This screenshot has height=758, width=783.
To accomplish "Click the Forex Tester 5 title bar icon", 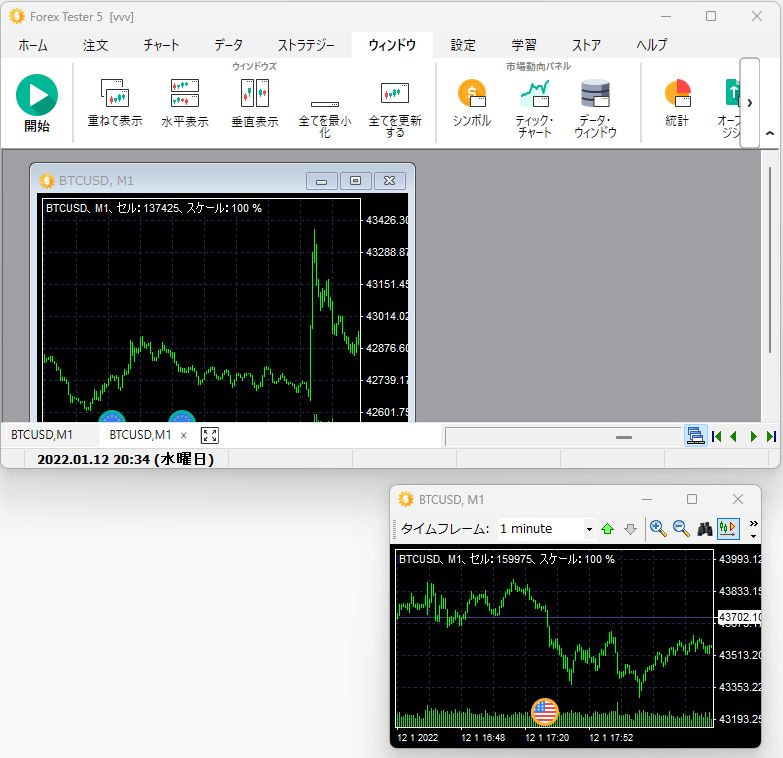I will pyautogui.click(x=16, y=16).
